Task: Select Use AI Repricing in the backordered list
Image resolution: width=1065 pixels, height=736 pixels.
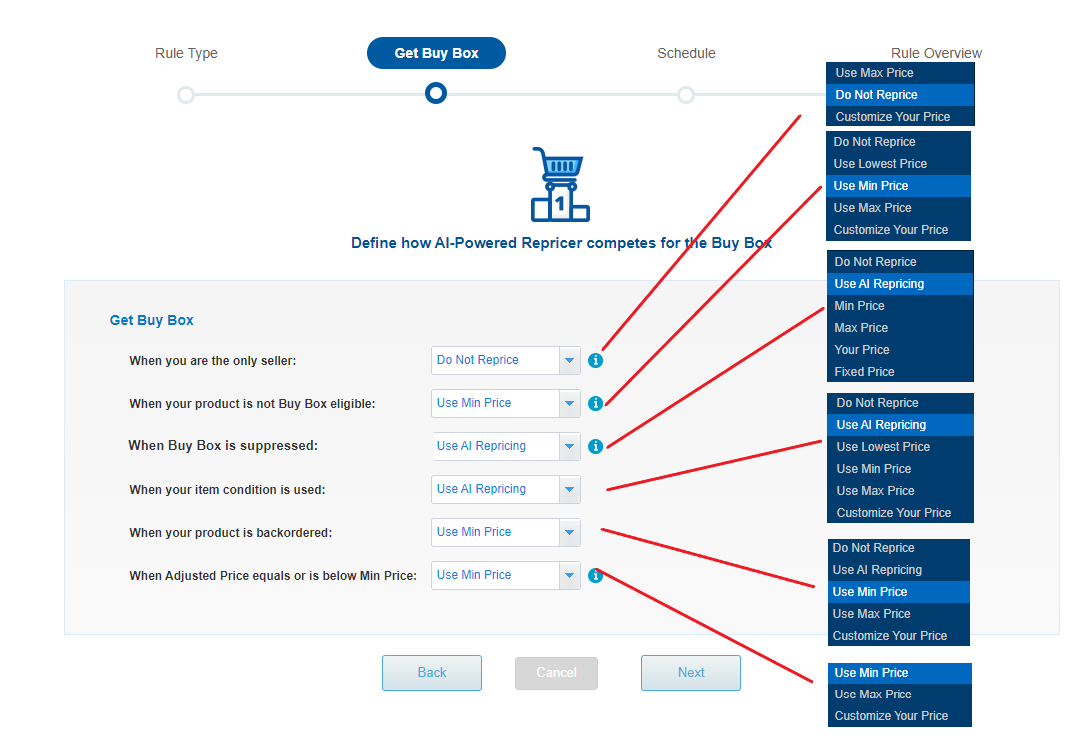Action: coord(897,570)
